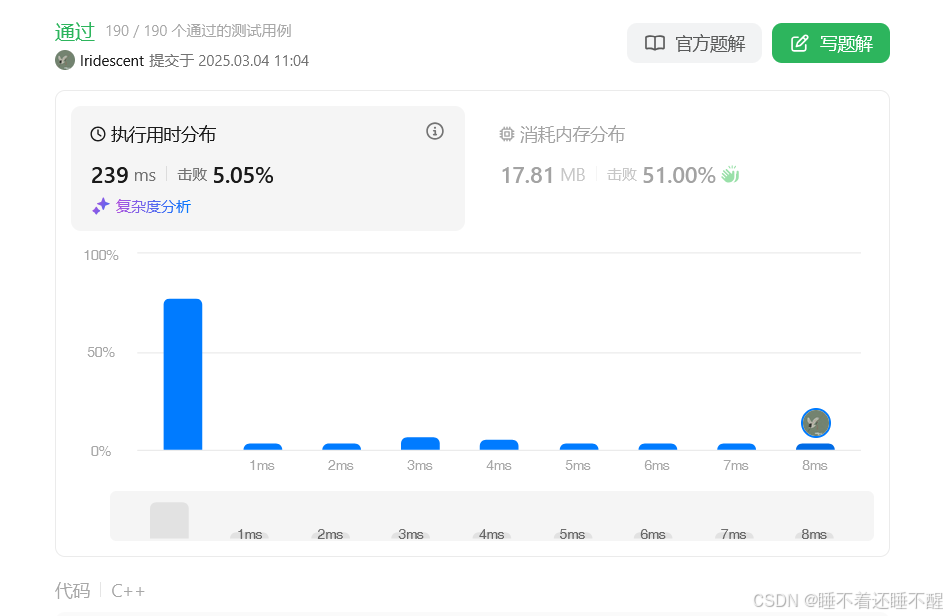Select the highlighted chart bar at 8ms
Image resolution: width=947 pixels, height=616 pixels.
(x=815, y=447)
